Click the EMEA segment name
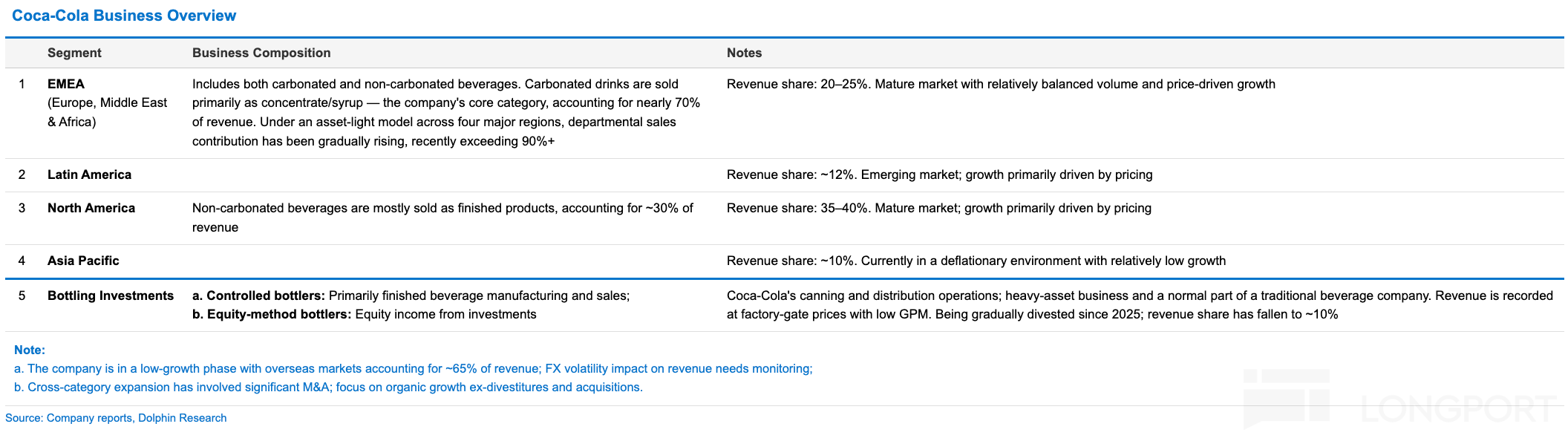1568x441 pixels. click(x=66, y=84)
